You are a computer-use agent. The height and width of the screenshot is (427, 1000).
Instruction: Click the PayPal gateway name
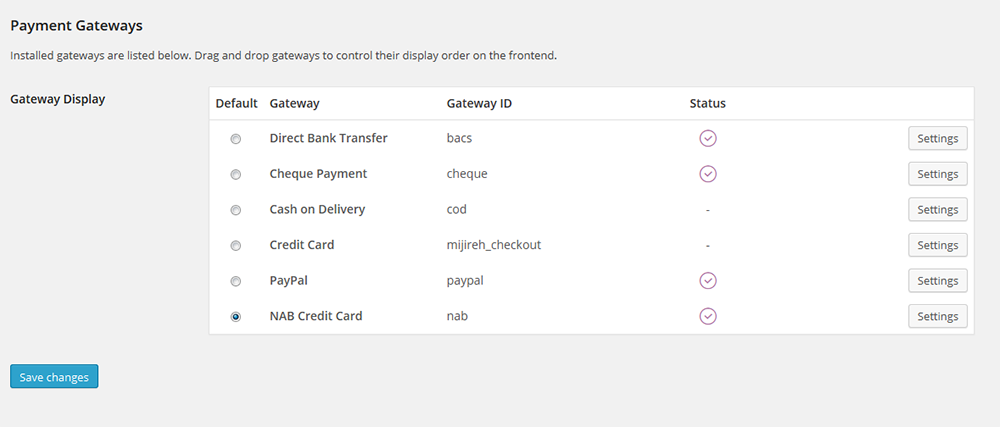tap(289, 280)
